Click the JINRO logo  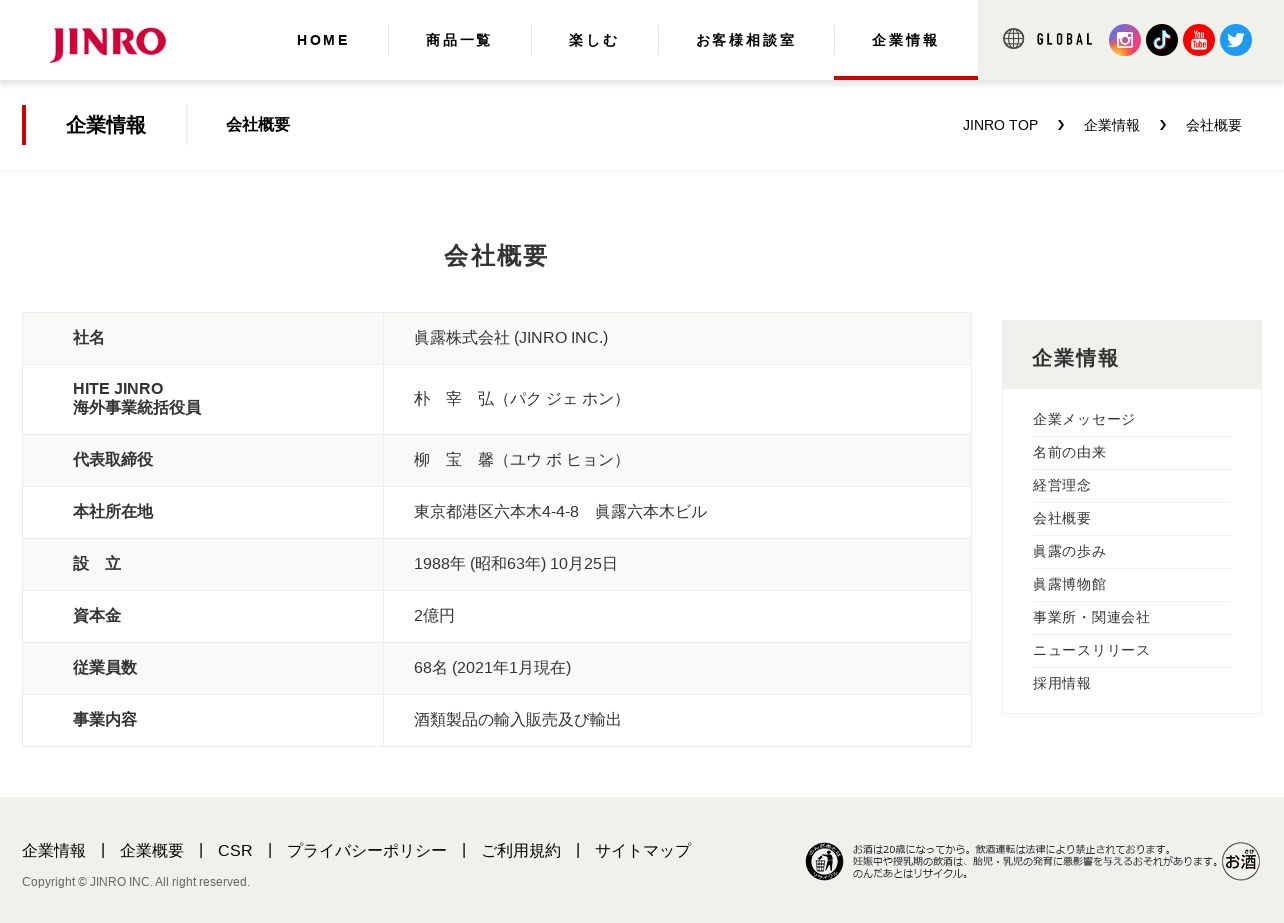(x=108, y=43)
